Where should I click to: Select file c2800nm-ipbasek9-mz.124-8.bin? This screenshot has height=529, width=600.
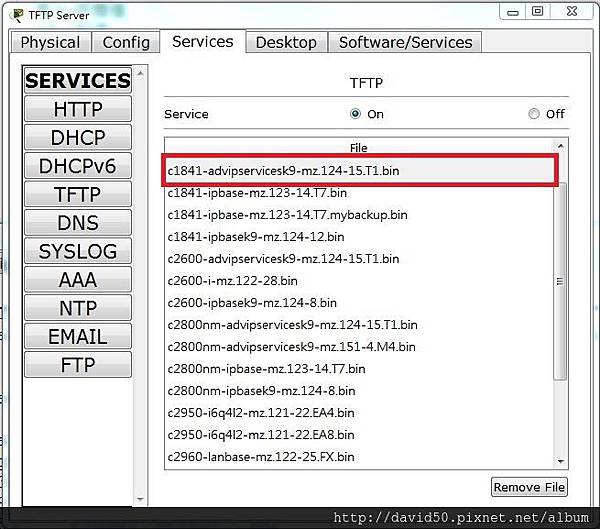tap(360, 391)
